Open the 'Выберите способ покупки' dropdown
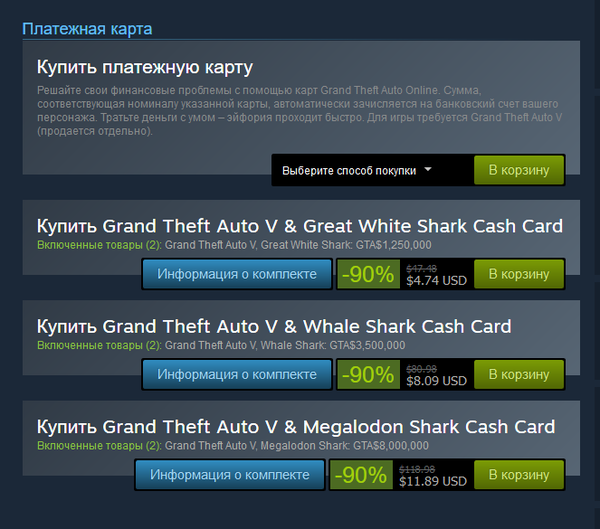Screen dimensions: 600x529 tap(357, 170)
